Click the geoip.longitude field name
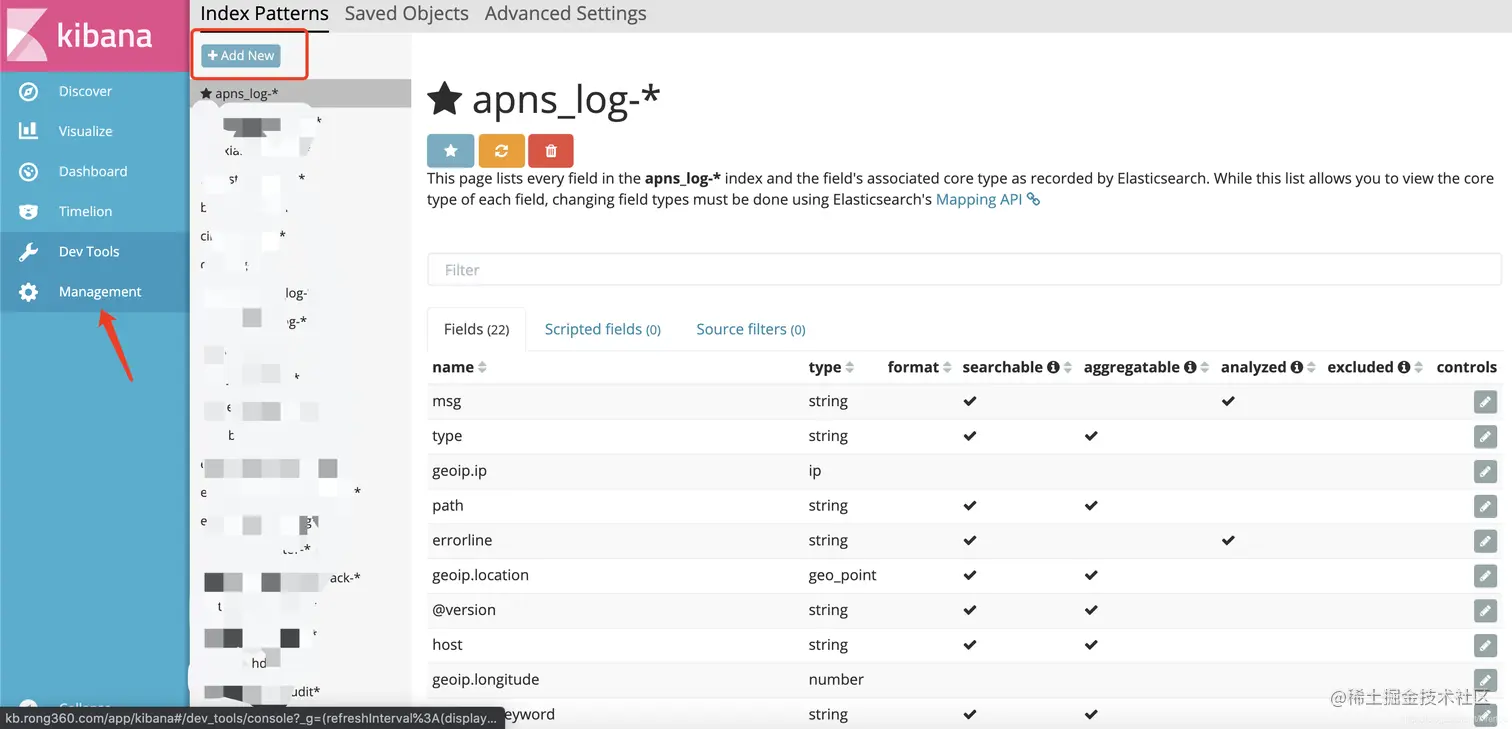This screenshot has width=1512, height=729. pyautogui.click(x=486, y=679)
